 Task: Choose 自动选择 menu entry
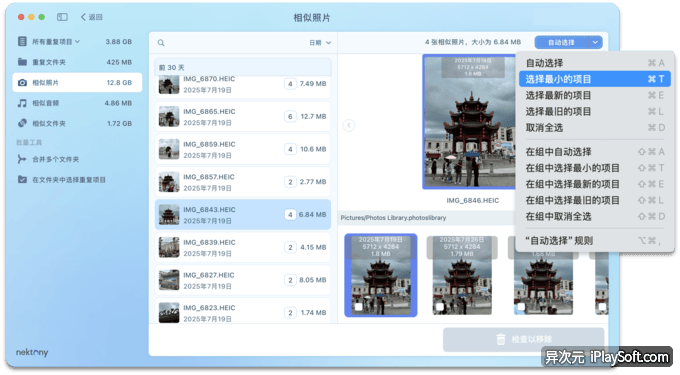595,63
